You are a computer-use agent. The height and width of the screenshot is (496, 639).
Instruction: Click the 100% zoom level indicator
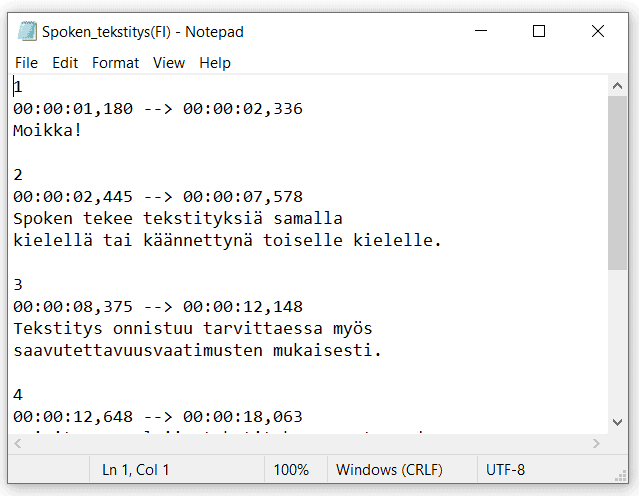point(291,470)
